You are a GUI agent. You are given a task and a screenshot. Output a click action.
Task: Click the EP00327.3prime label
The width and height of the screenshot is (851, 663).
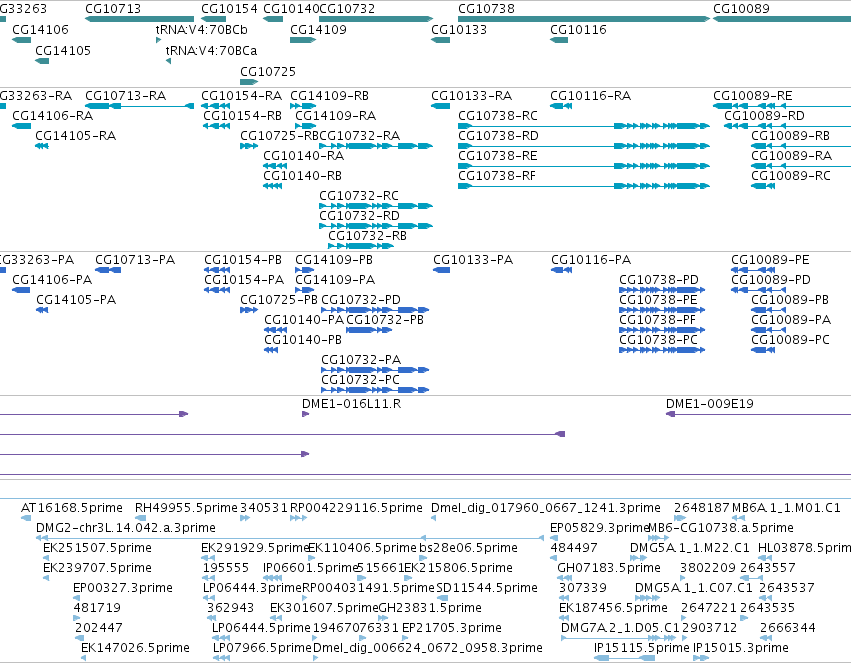[x=123, y=588]
